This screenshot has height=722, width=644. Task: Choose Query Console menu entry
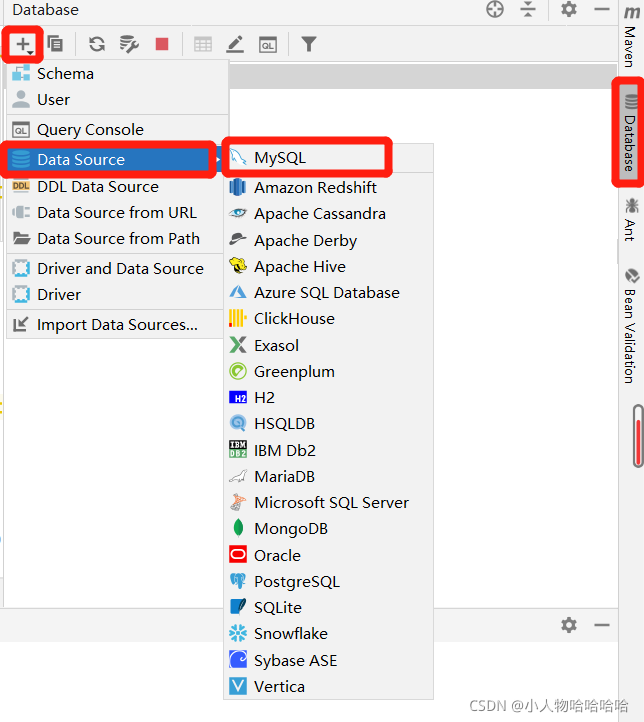pos(118,130)
